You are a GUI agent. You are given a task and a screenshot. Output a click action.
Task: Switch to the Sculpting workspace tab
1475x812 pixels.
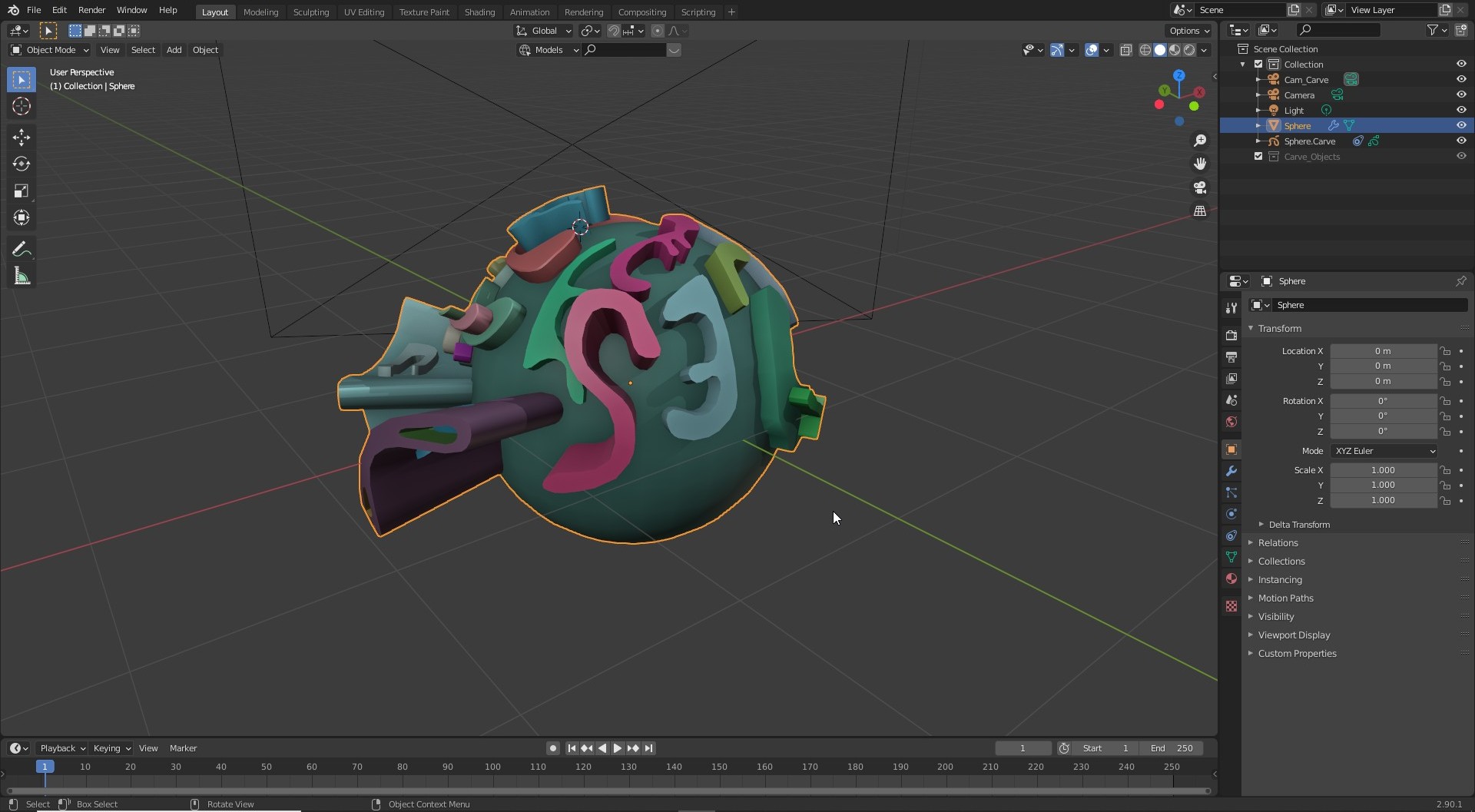click(311, 12)
